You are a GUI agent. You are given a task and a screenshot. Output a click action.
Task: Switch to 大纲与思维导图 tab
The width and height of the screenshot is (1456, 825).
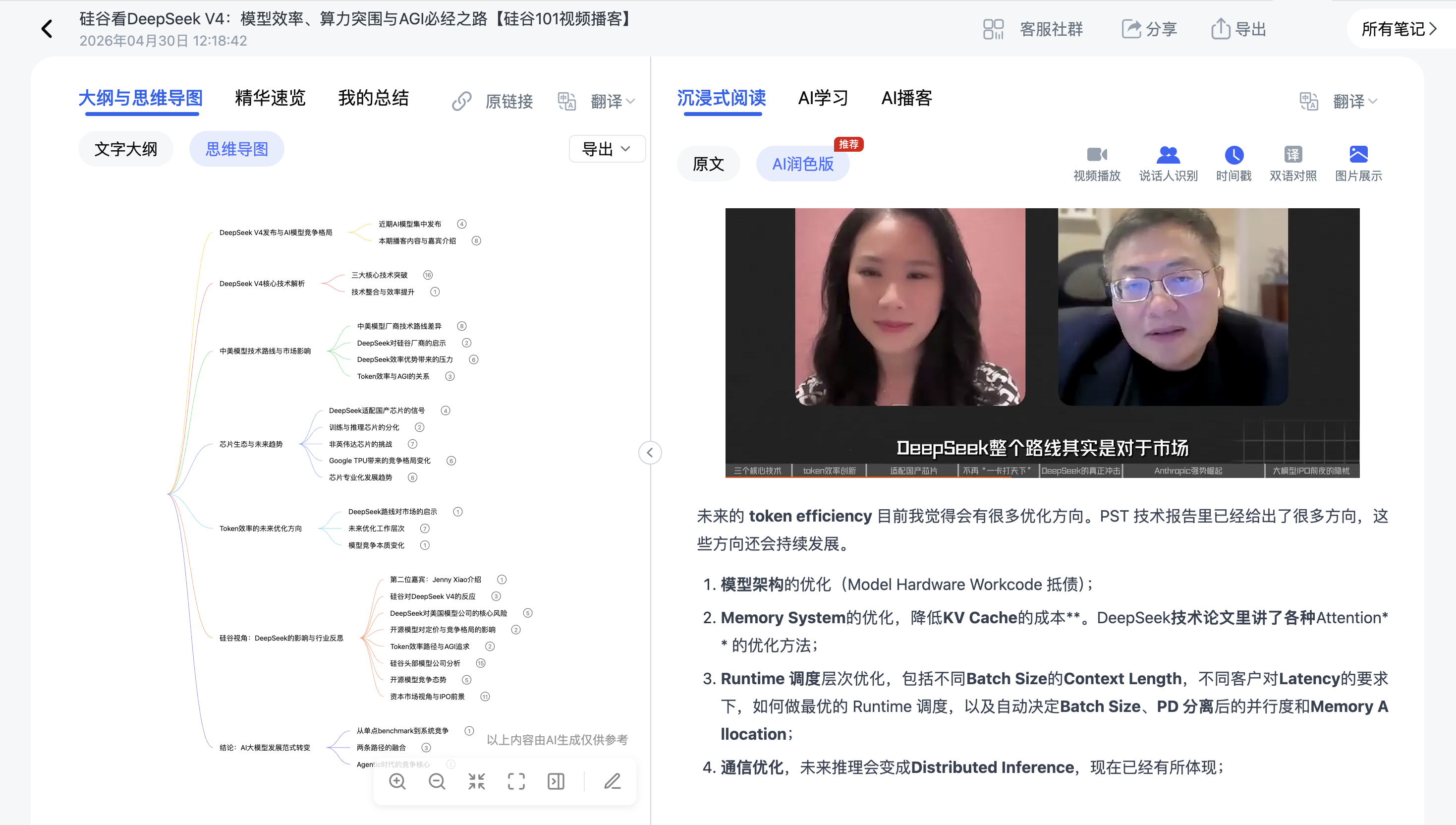140,98
